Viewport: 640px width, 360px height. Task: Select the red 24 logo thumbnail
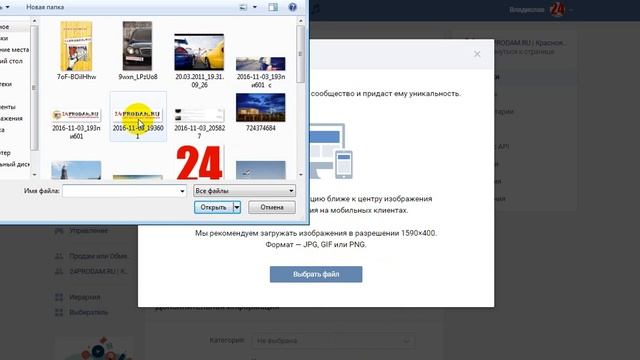pyautogui.click(x=199, y=163)
